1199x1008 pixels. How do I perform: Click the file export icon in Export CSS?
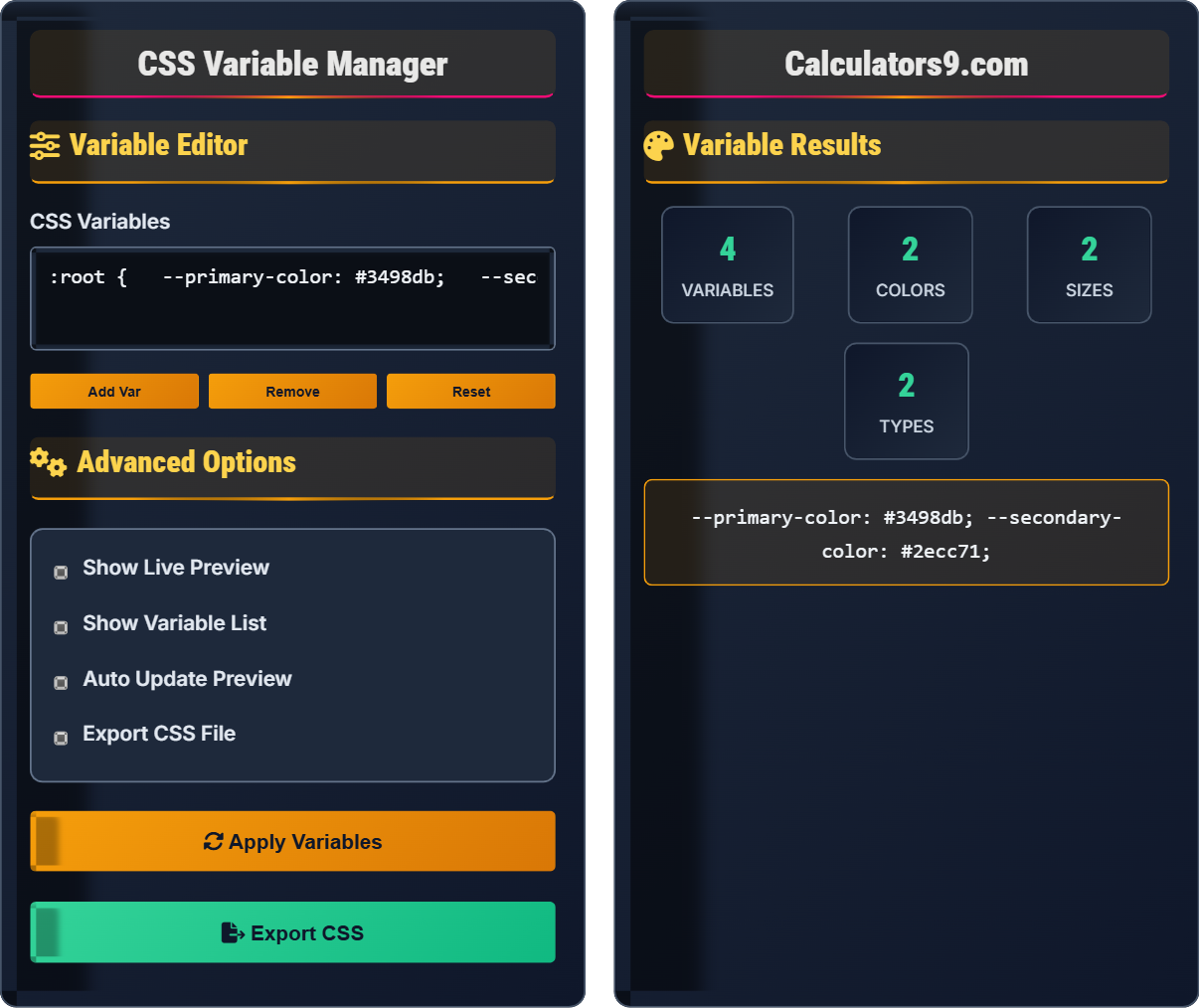(233, 932)
